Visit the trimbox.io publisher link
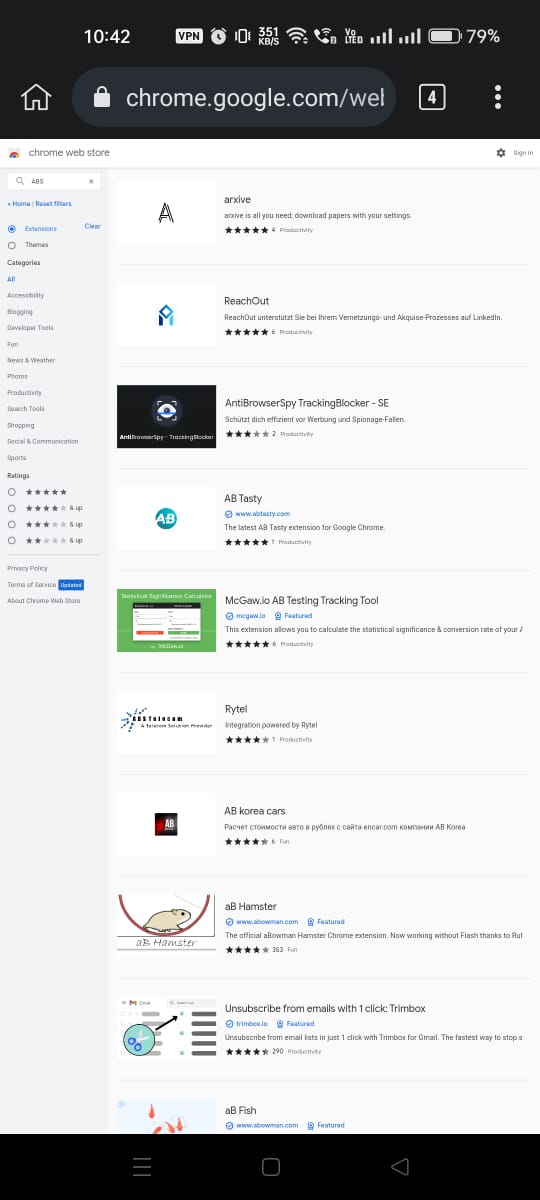540x1200 pixels. point(250,1024)
